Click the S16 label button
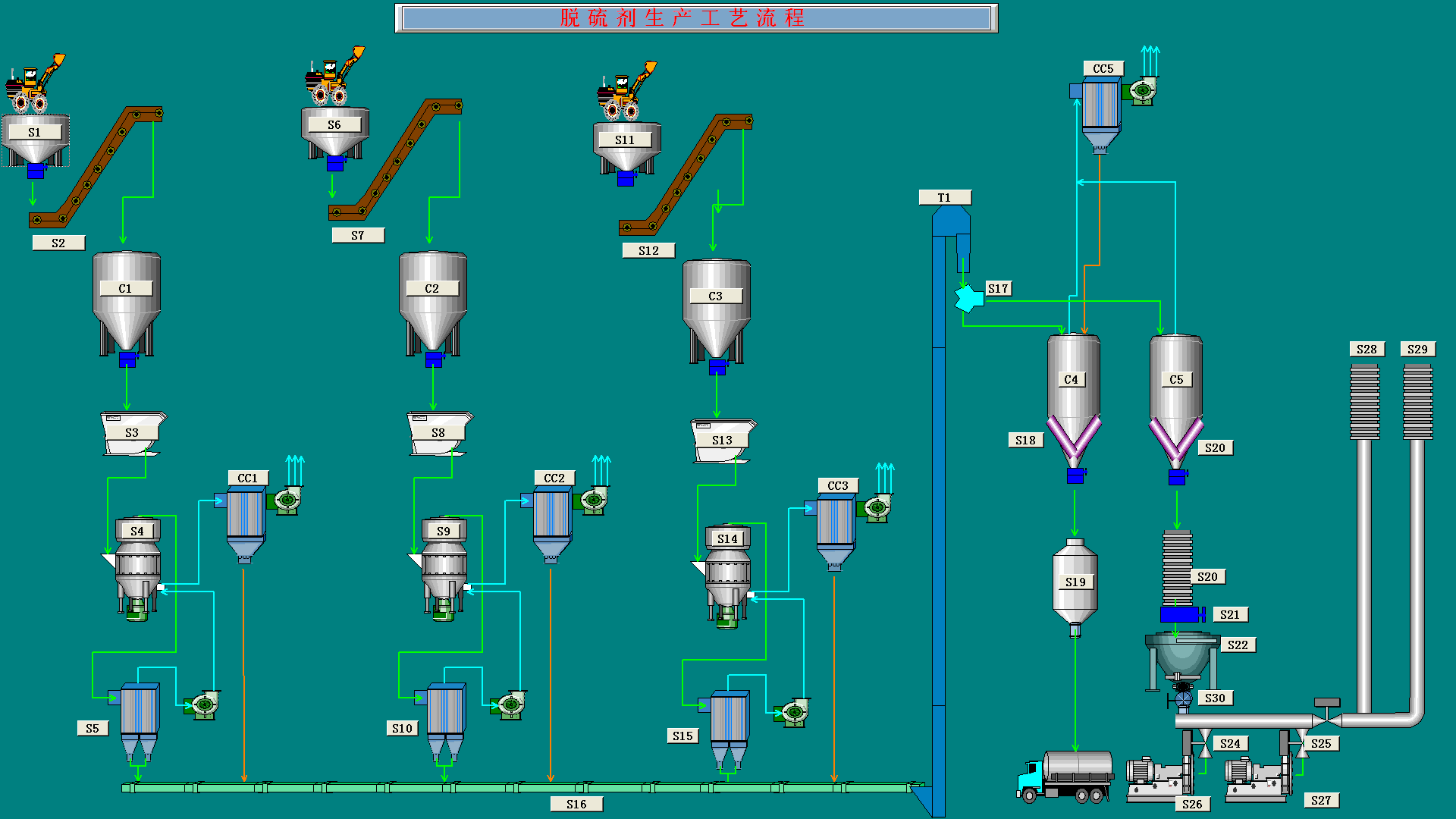This screenshot has width=1456, height=819. click(576, 804)
